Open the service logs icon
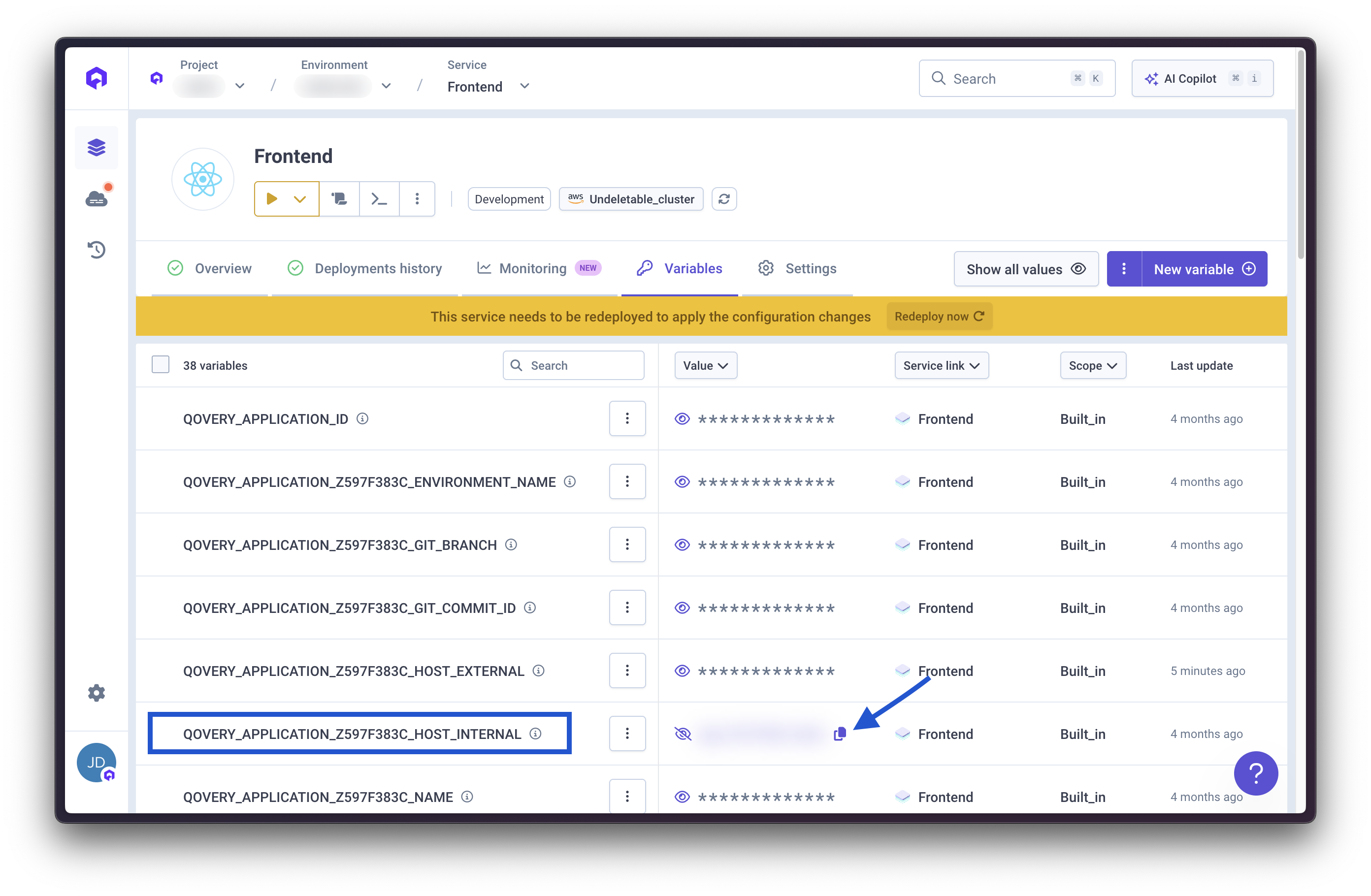 click(339, 199)
